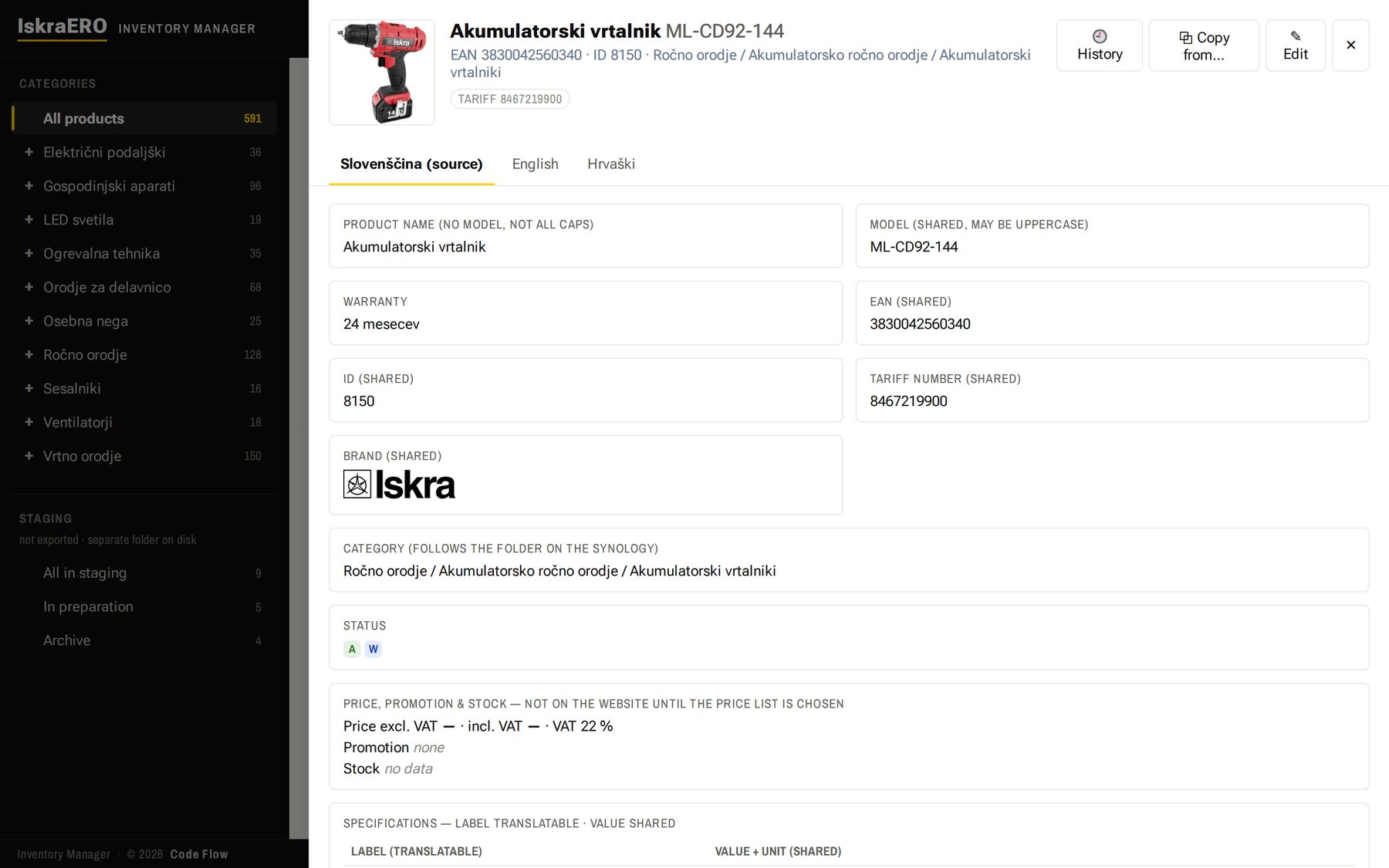Expand the Vrtno orodje plus icon
Image resolution: width=1389 pixels, height=868 pixels.
coord(29,456)
